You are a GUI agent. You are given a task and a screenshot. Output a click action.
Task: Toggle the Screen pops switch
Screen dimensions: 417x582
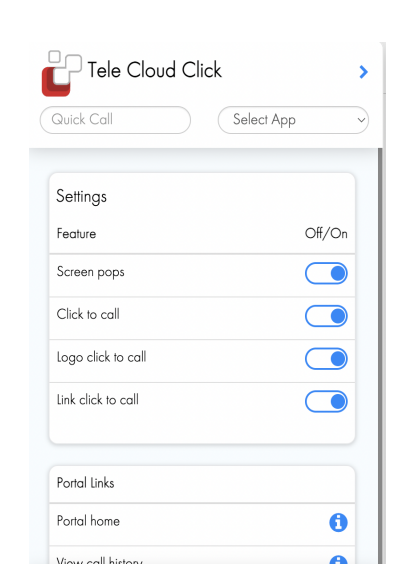tap(326, 274)
